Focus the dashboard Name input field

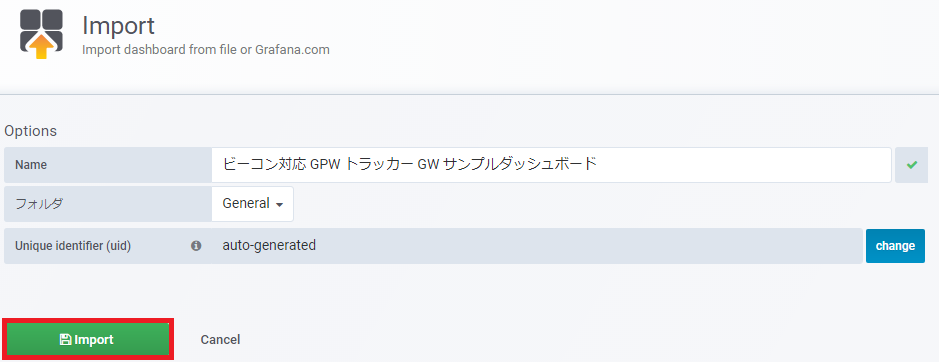[x=552, y=165]
